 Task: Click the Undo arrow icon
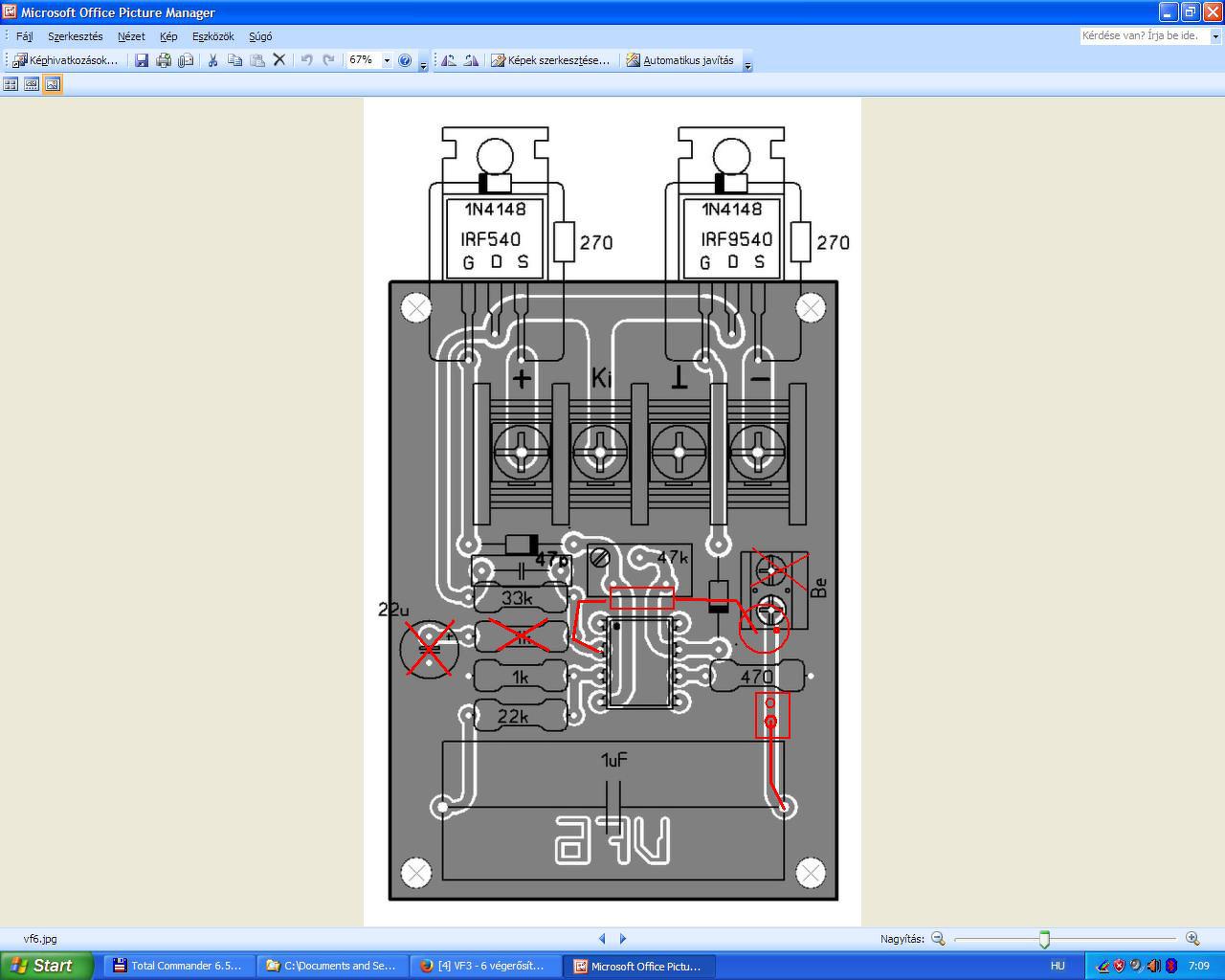coord(306,60)
